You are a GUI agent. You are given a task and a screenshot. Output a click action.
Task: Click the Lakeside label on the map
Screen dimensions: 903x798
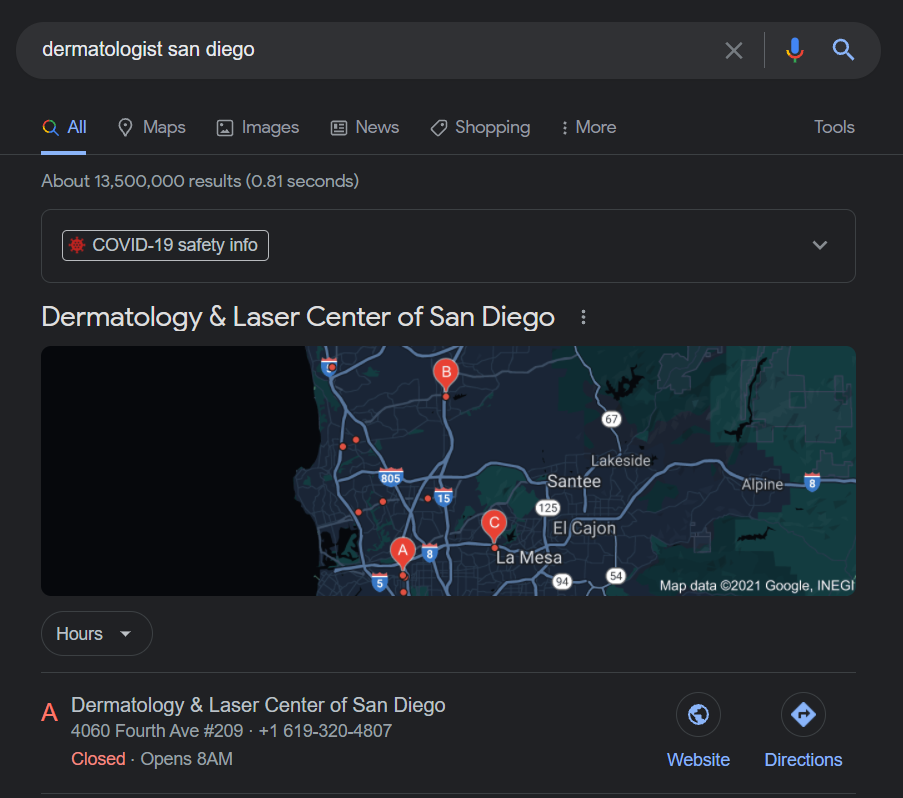[x=620, y=461]
